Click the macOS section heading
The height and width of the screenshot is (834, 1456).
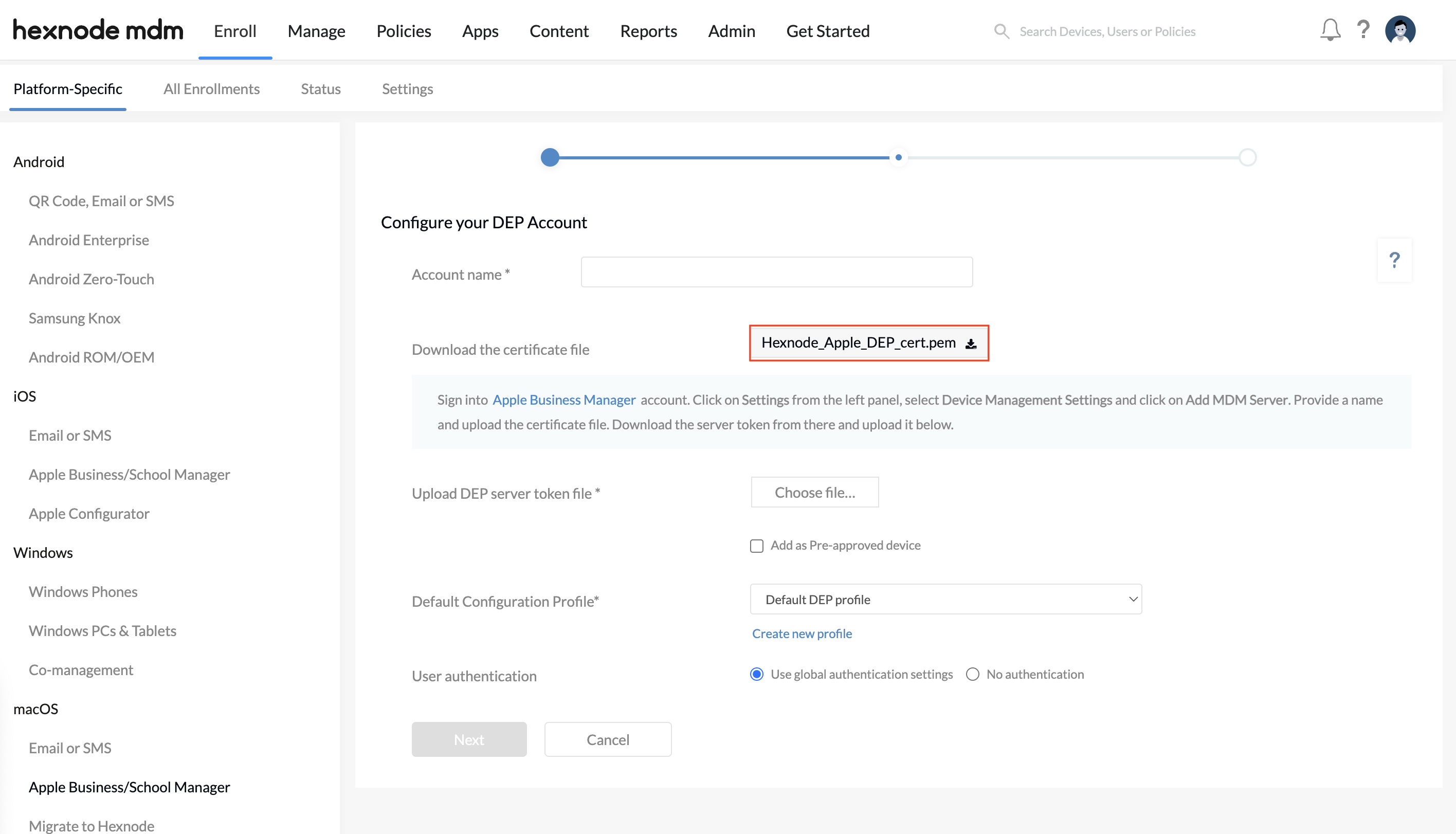tap(35, 709)
